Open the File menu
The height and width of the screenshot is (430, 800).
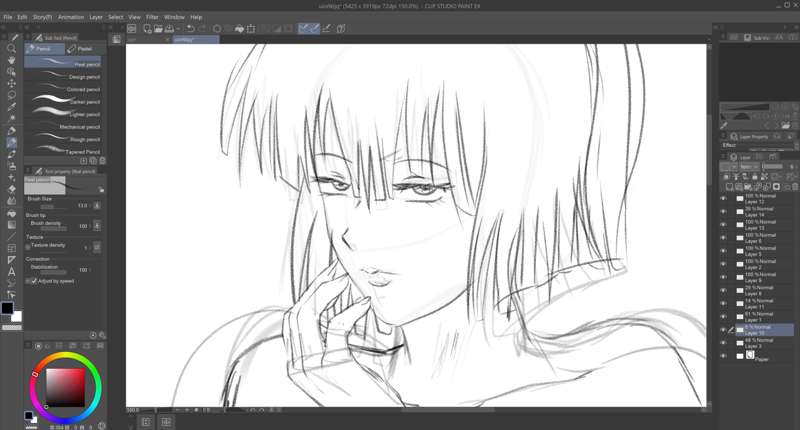[8, 17]
